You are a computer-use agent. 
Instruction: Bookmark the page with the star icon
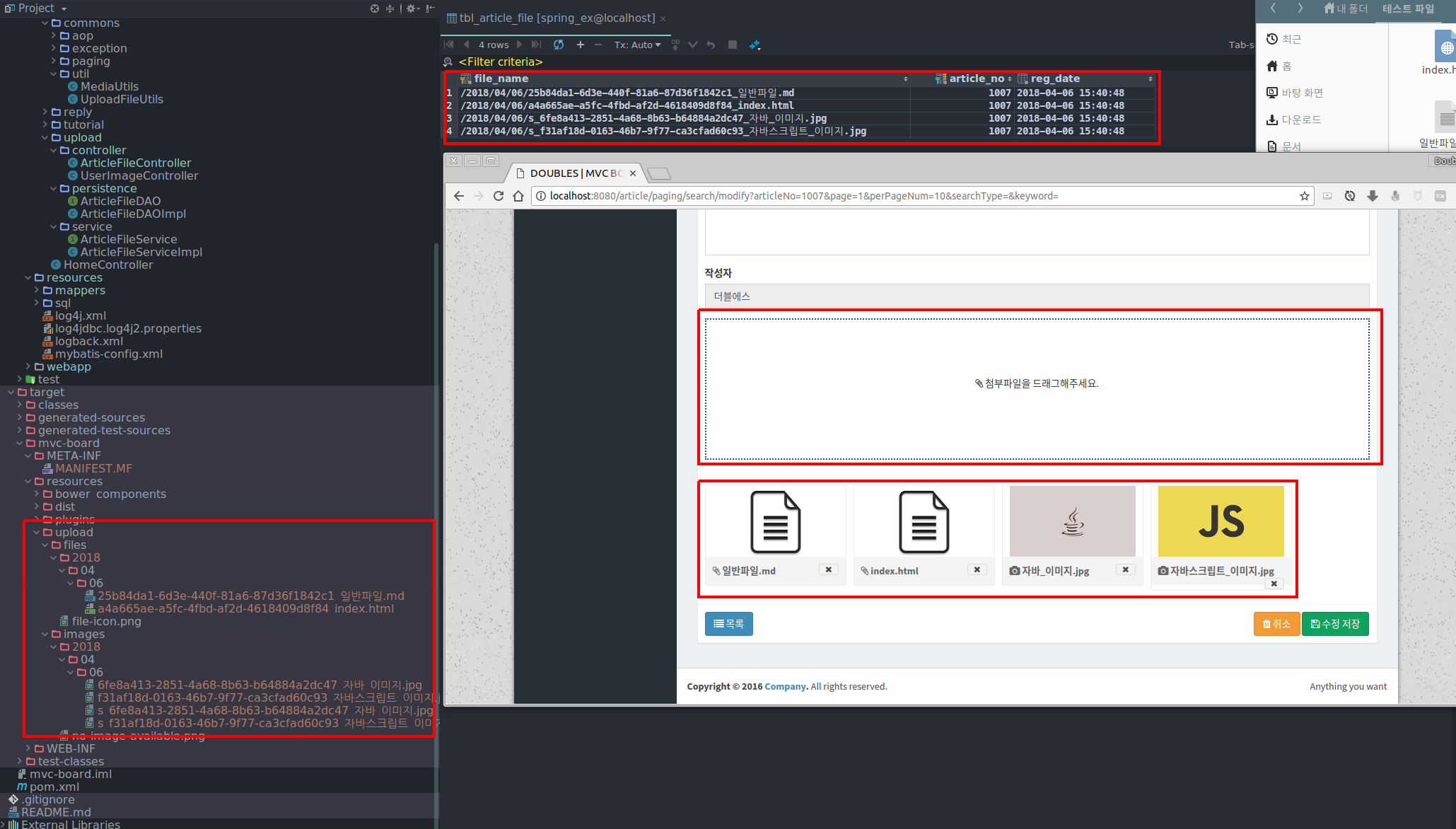(x=1304, y=196)
